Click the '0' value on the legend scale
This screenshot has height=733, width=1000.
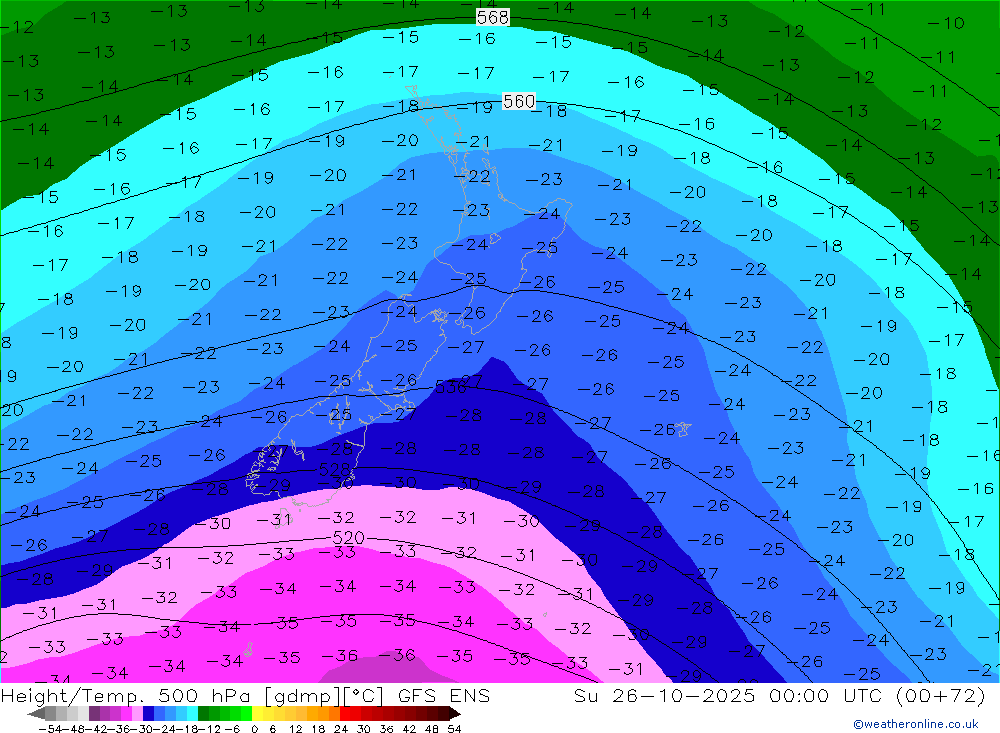coord(254,729)
